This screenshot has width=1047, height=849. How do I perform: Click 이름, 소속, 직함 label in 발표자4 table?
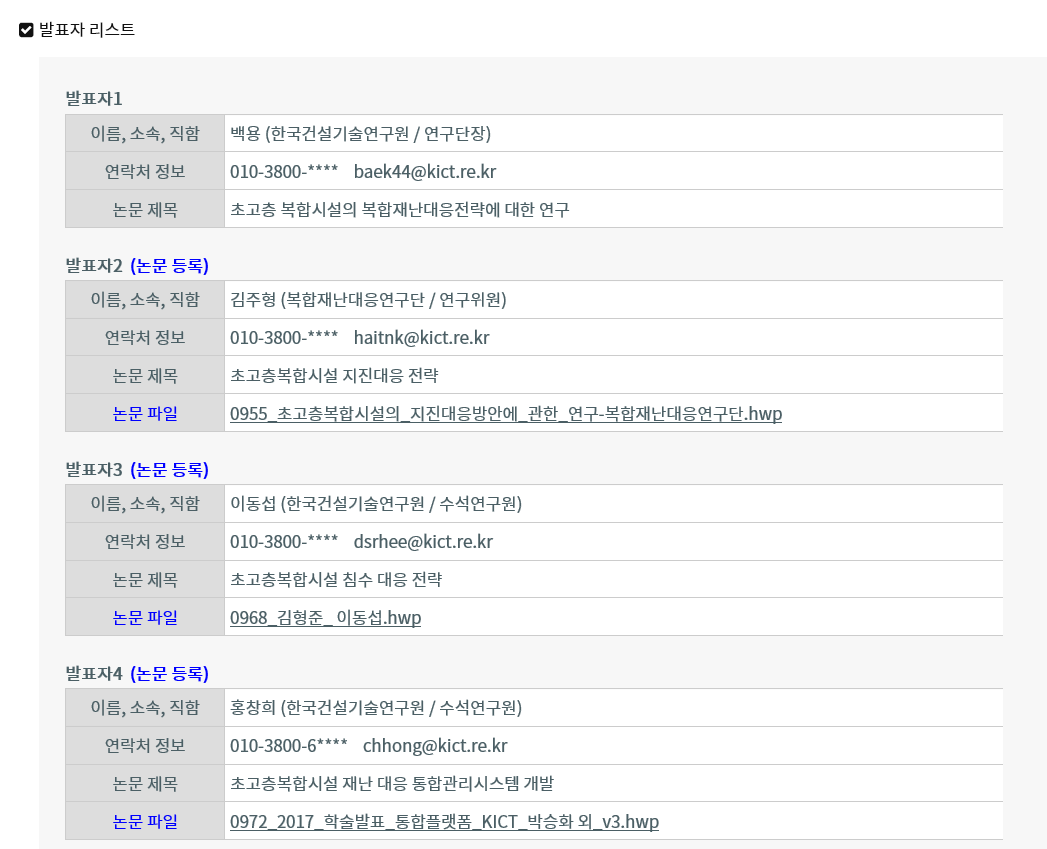coord(145,707)
